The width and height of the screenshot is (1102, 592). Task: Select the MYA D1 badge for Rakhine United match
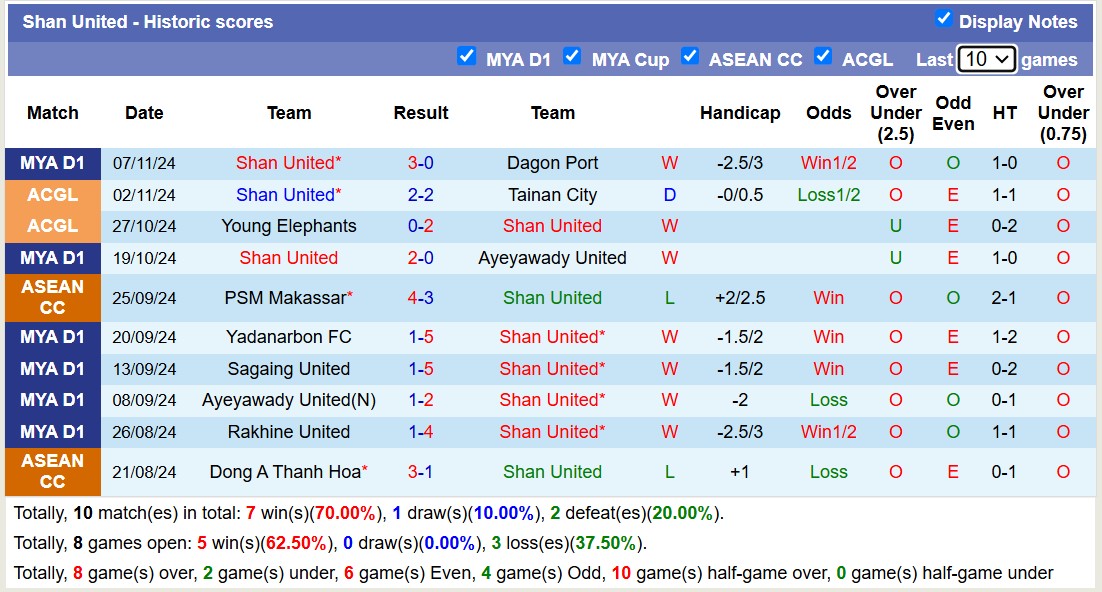52,432
